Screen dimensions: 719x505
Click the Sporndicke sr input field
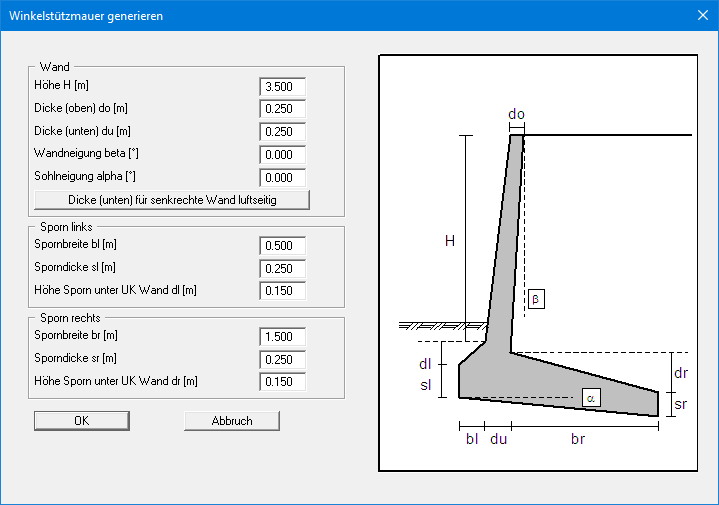click(x=282, y=359)
